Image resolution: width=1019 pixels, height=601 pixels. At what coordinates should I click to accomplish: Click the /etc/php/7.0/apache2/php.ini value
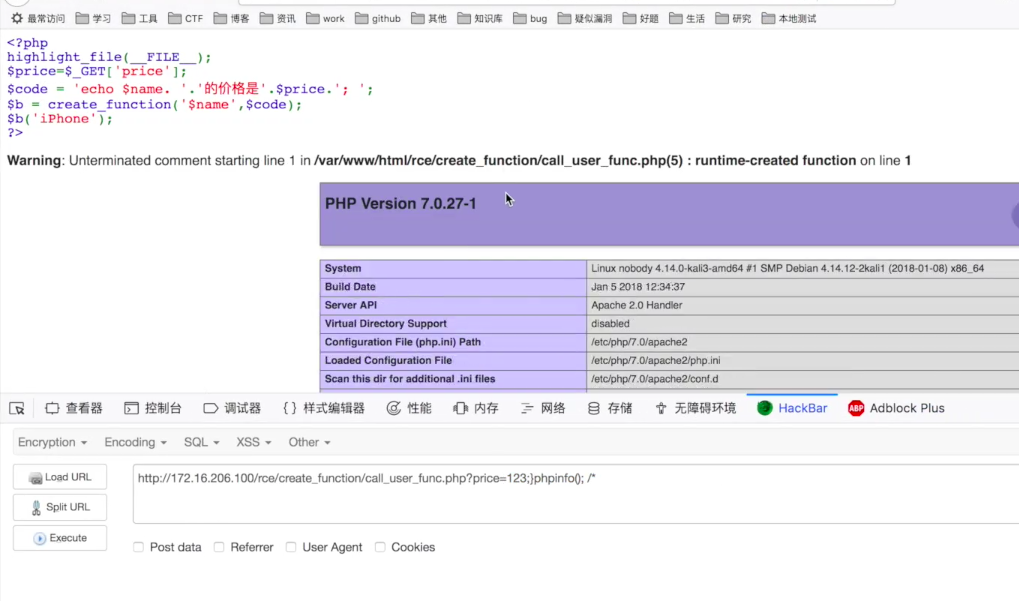click(x=656, y=360)
